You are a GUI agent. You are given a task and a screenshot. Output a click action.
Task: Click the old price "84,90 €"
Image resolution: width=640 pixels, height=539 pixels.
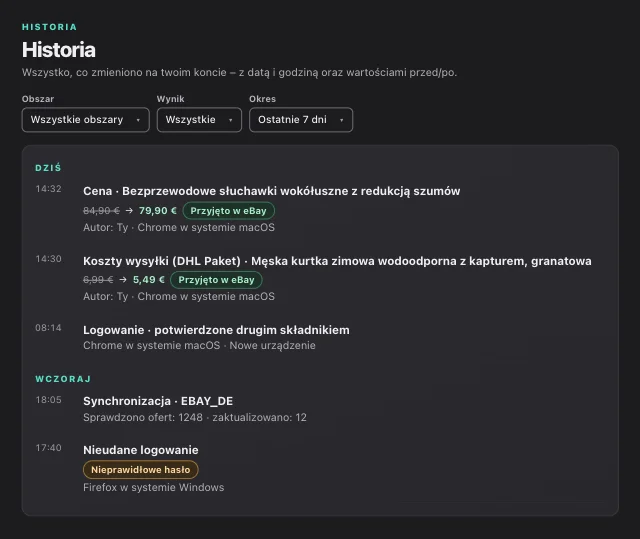point(101,211)
